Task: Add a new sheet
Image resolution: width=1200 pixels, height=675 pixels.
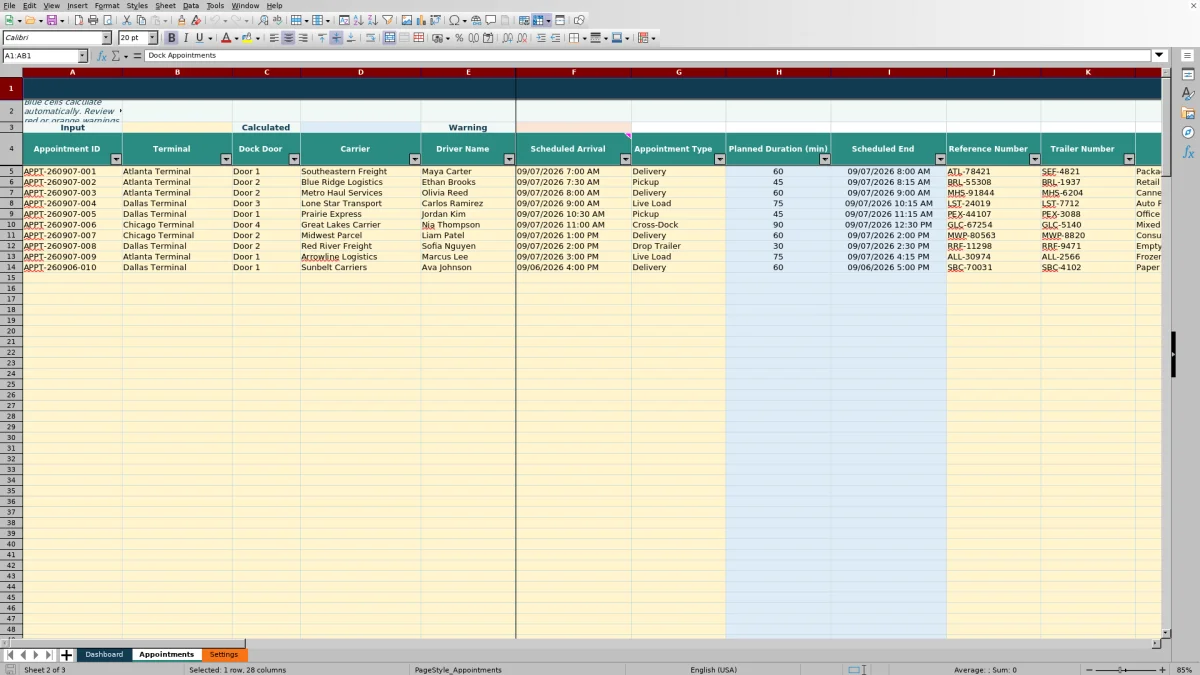Action: coord(67,655)
